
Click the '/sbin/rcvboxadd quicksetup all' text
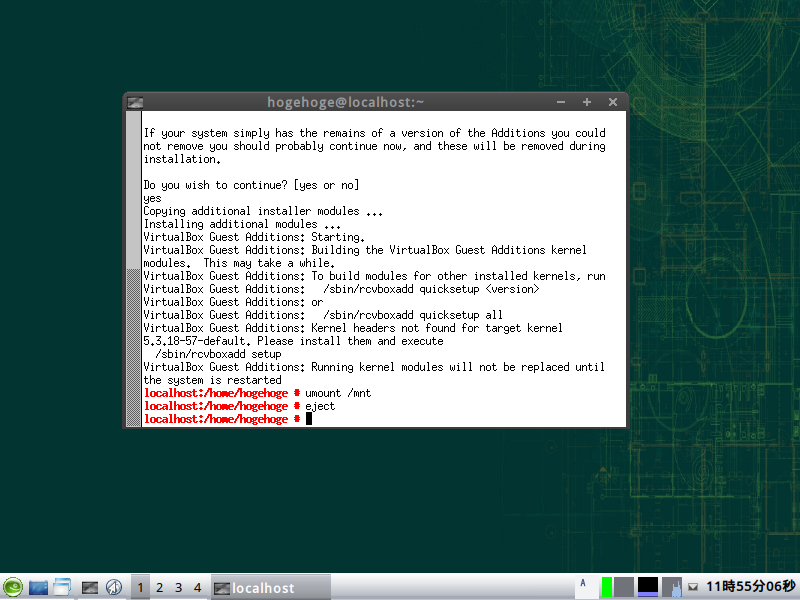tap(413, 315)
